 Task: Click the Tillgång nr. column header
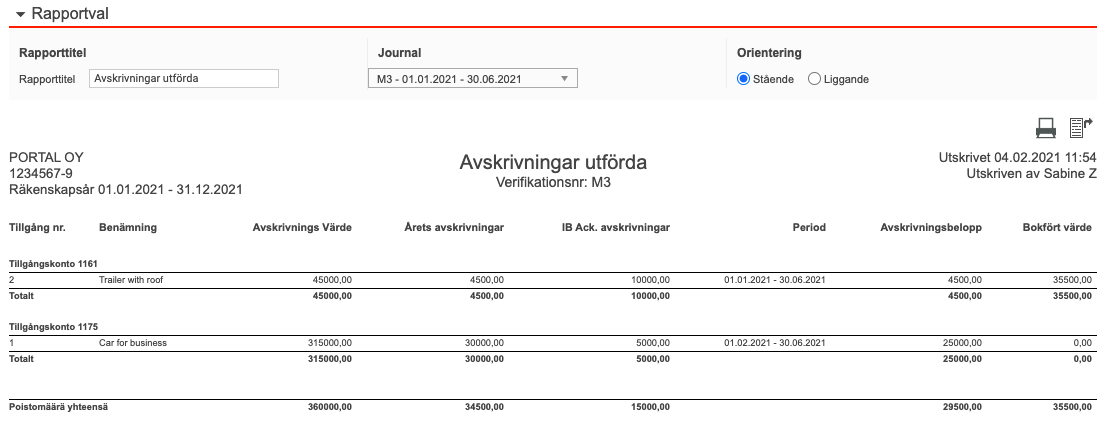pyautogui.click(x=37, y=227)
